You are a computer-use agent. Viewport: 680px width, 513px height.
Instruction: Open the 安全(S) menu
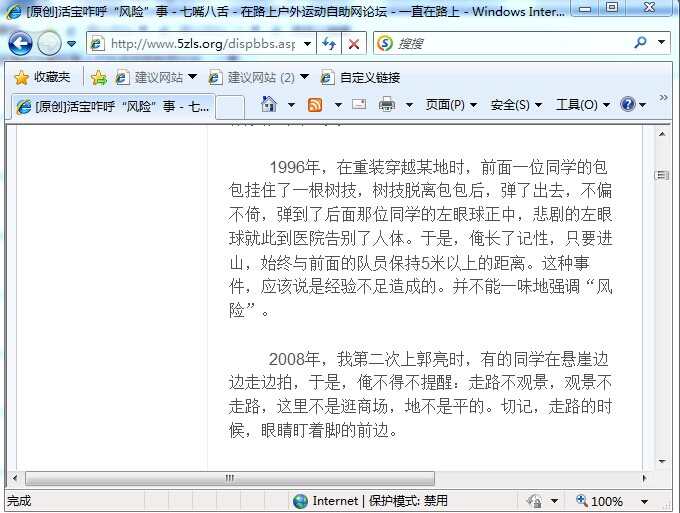tap(516, 105)
